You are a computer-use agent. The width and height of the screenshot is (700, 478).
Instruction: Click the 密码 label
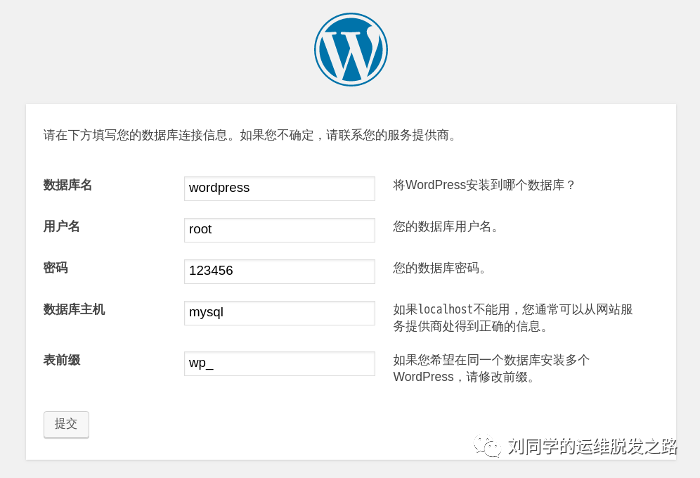55,268
